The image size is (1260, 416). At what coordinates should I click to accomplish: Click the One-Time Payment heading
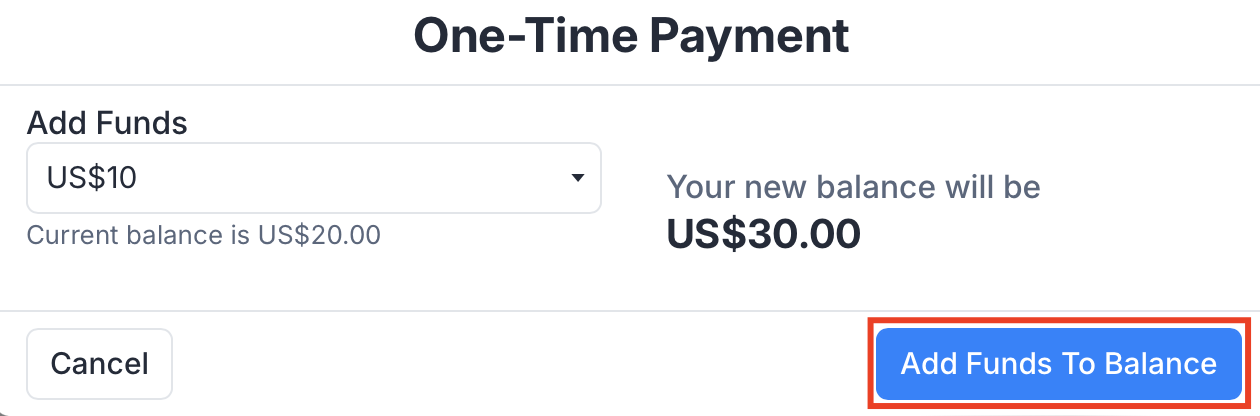pyautogui.click(x=631, y=37)
